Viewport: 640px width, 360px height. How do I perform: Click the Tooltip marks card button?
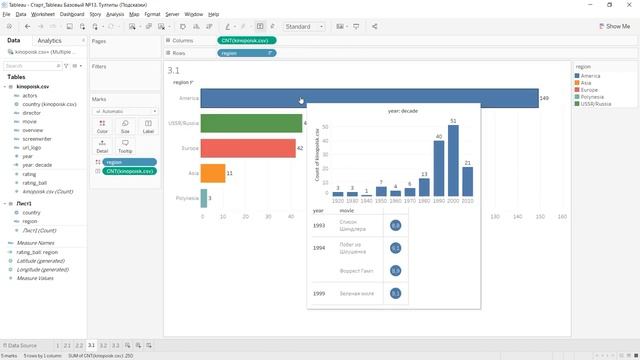click(125, 146)
